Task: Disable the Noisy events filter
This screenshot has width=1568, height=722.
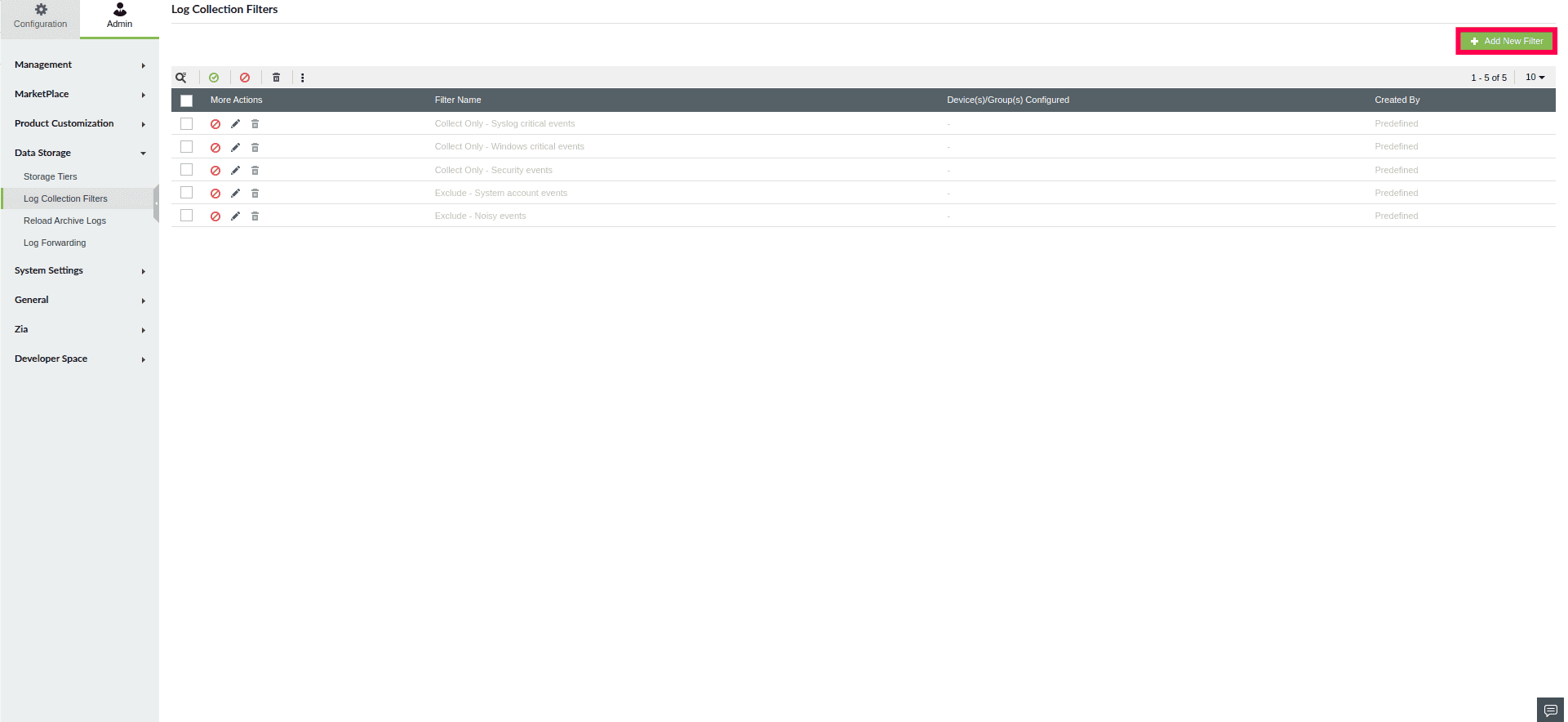Action: (x=215, y=216)
